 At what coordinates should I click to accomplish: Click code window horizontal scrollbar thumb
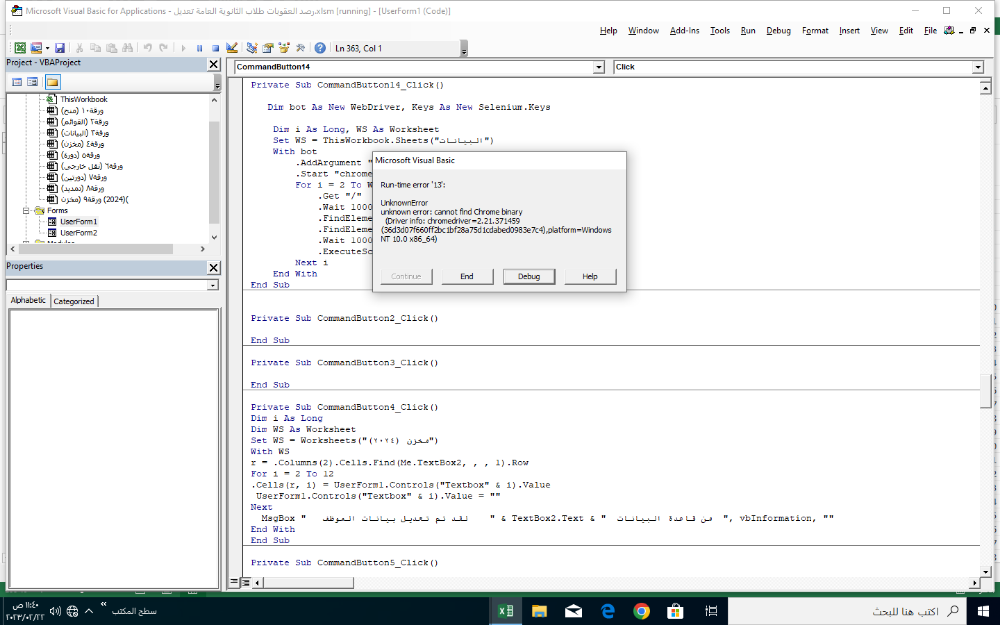308,582
